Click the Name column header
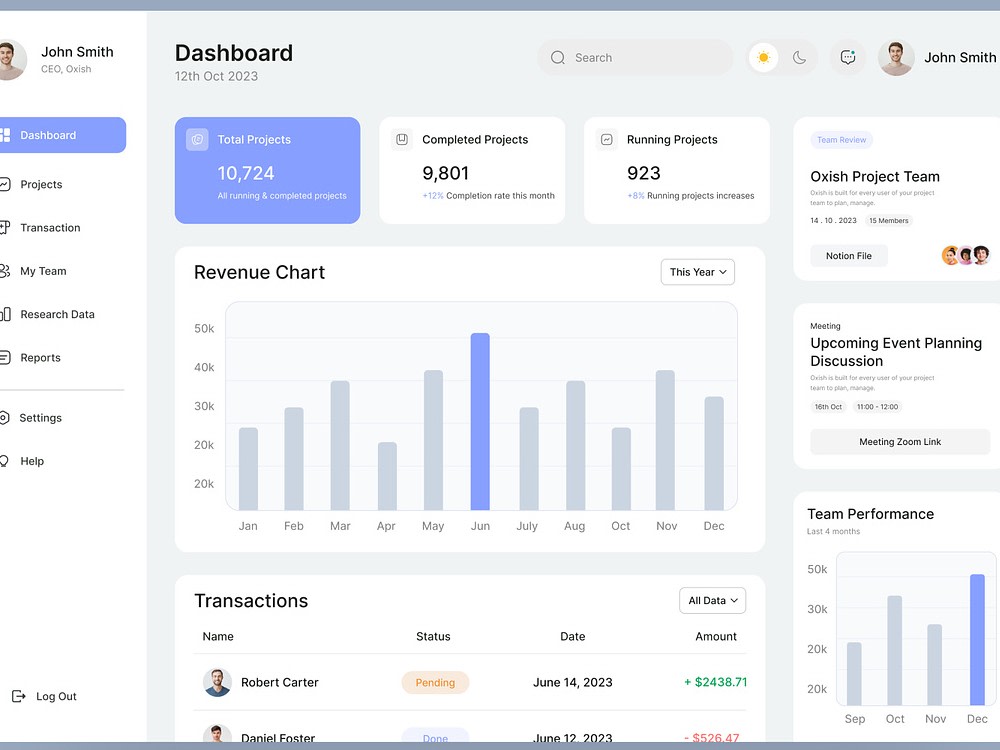 tap(218, 636)
